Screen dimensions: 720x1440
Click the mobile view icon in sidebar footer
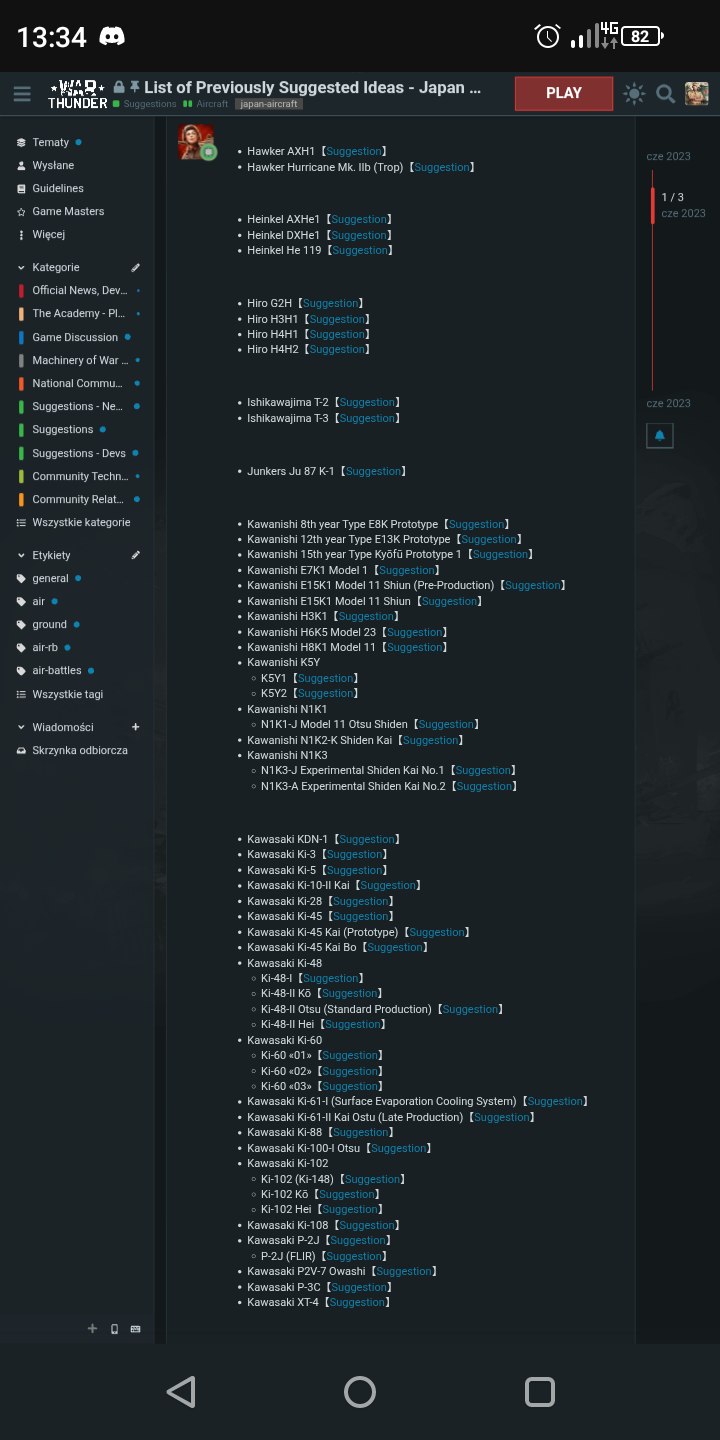point(114,1329)
